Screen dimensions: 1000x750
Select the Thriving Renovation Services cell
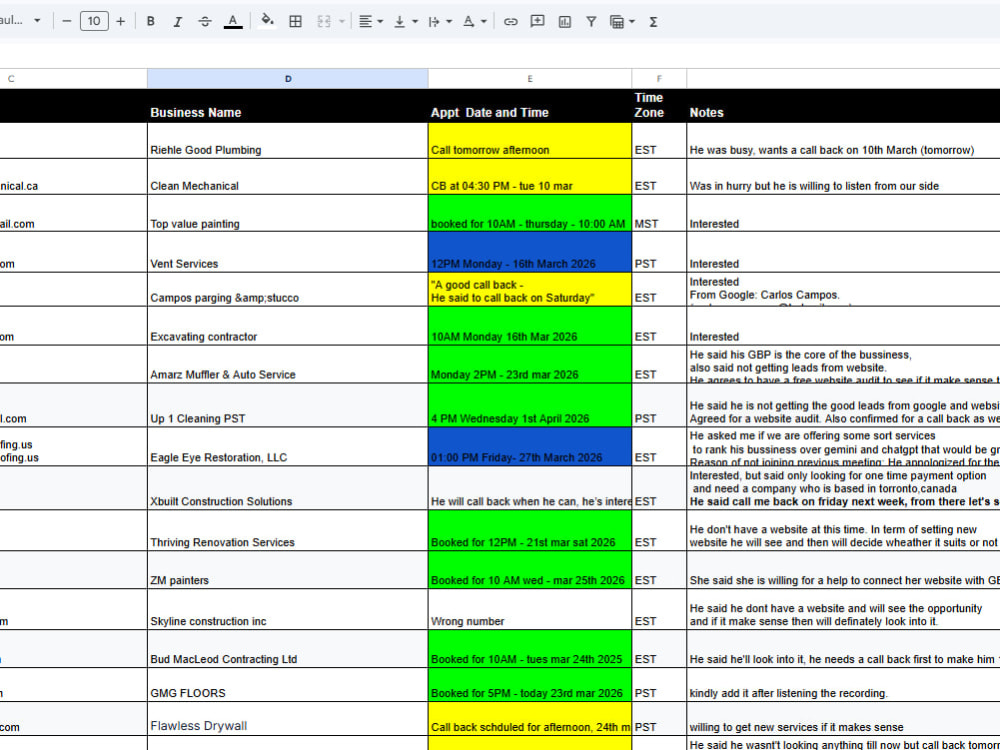[288, 530]
